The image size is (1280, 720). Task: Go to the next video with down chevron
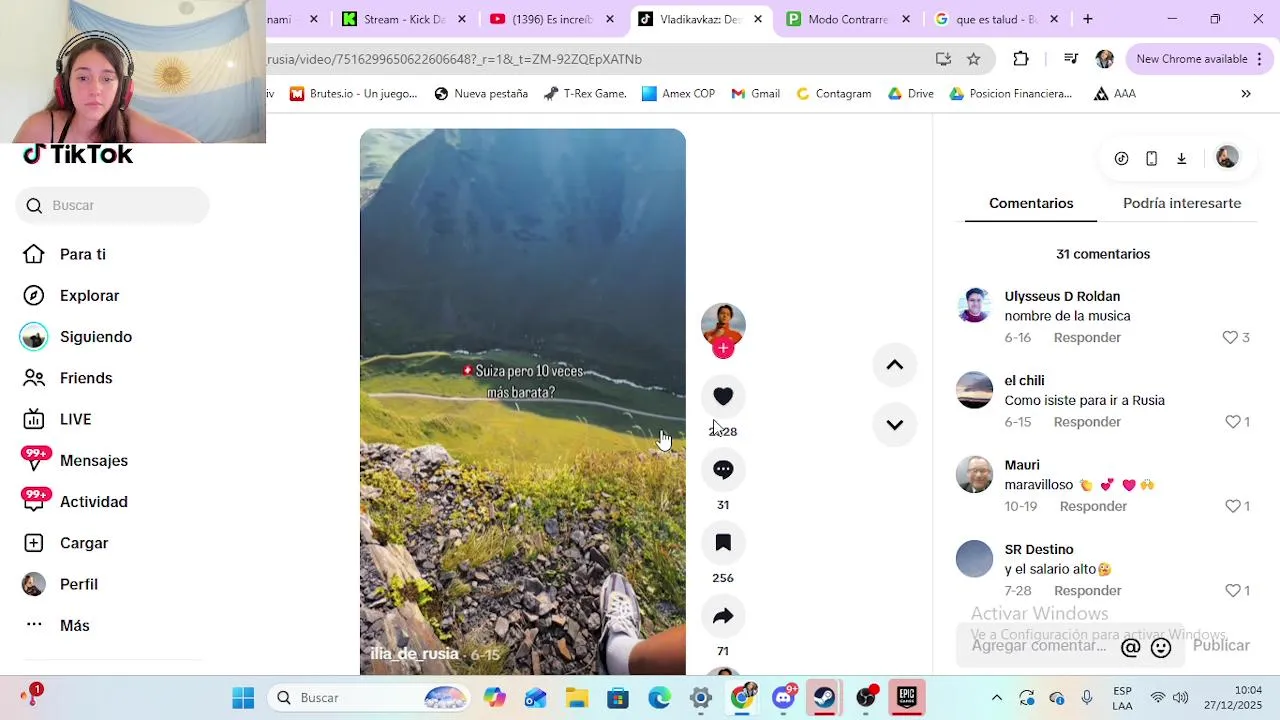[895, 424]
